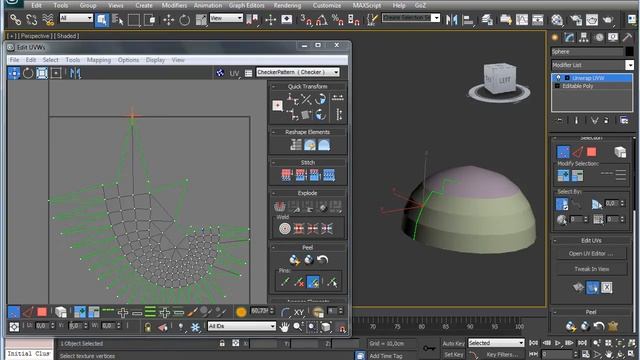Screen dimensions: 640x360
Task: Select the Move tool in main toolbar
Action: tap(169, 20)
